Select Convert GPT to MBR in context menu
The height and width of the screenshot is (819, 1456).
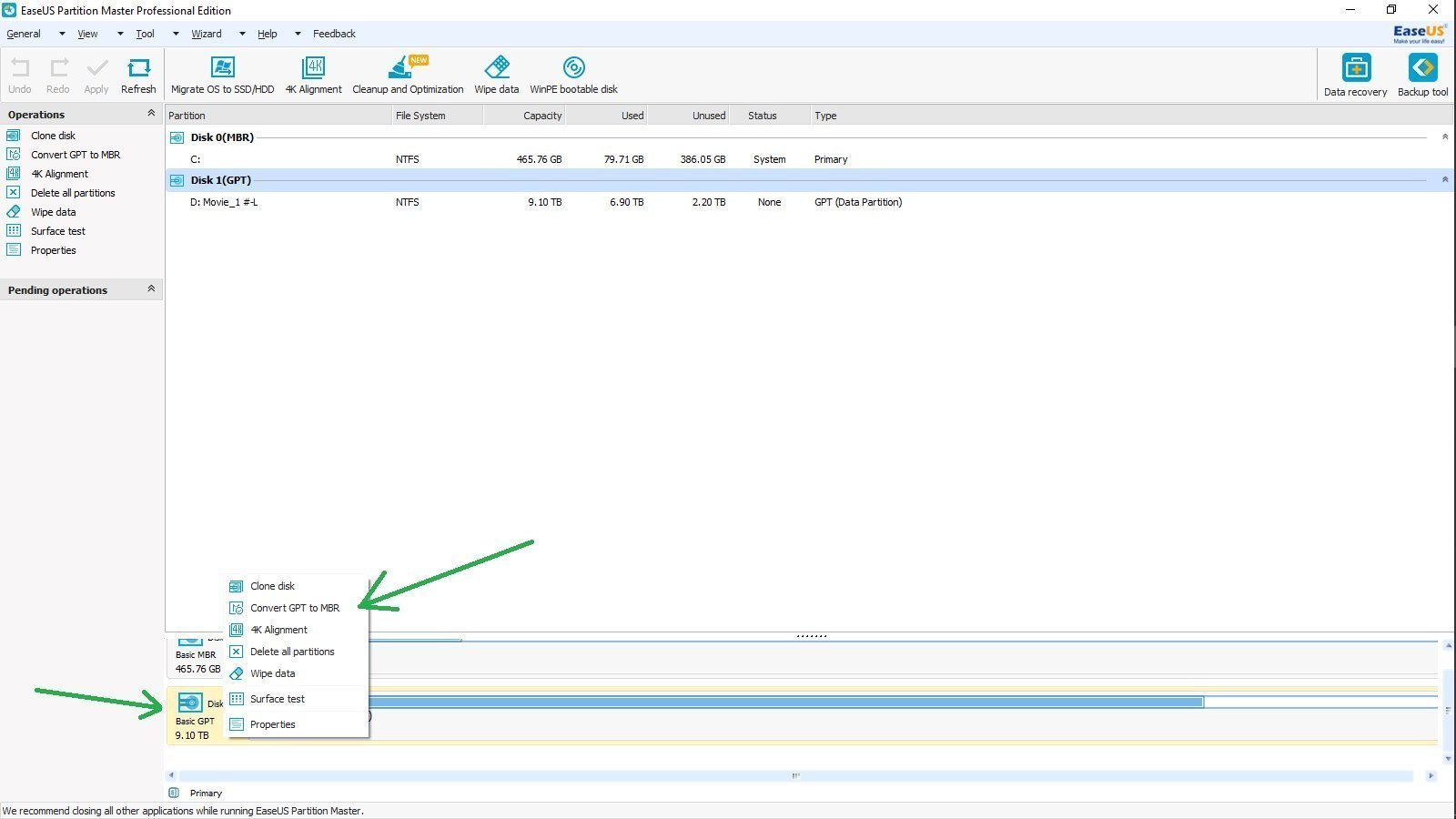coord(296,608)
